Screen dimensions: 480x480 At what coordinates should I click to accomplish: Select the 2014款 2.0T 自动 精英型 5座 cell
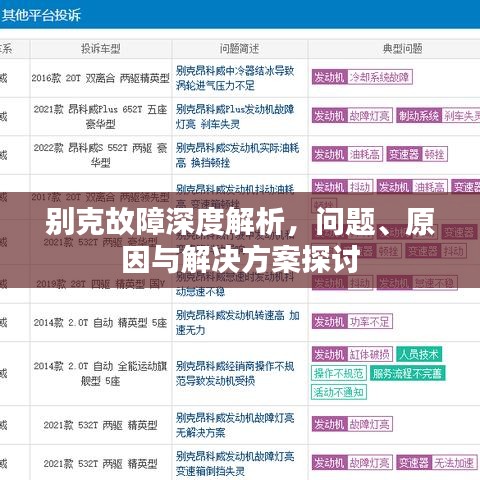[101, 323]
